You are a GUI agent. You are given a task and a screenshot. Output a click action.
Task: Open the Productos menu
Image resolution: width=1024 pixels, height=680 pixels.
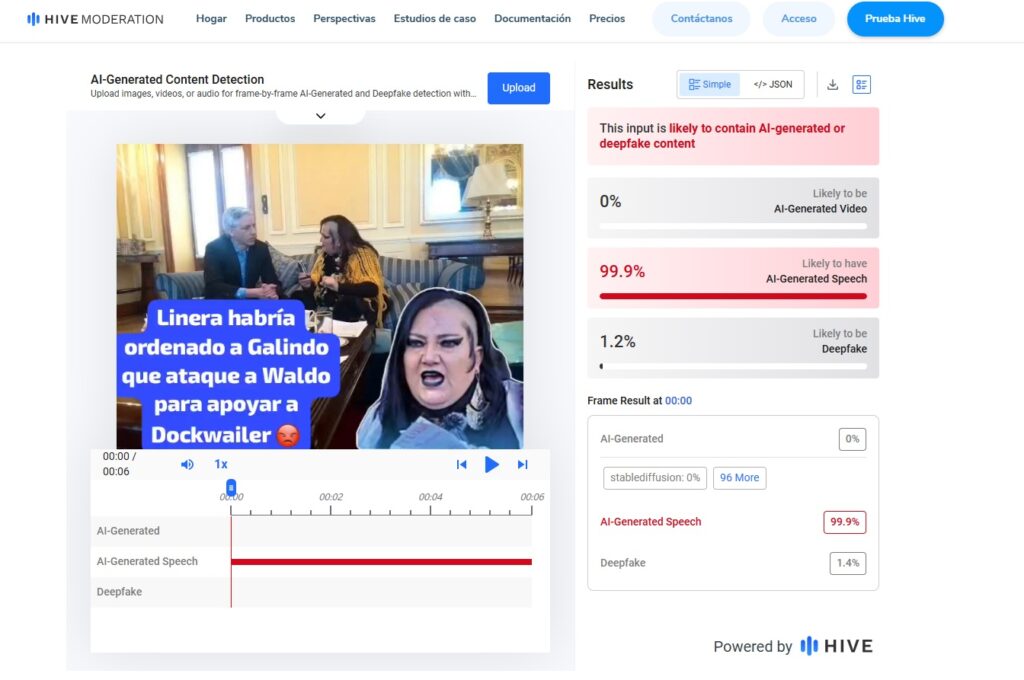coord(270,18)
